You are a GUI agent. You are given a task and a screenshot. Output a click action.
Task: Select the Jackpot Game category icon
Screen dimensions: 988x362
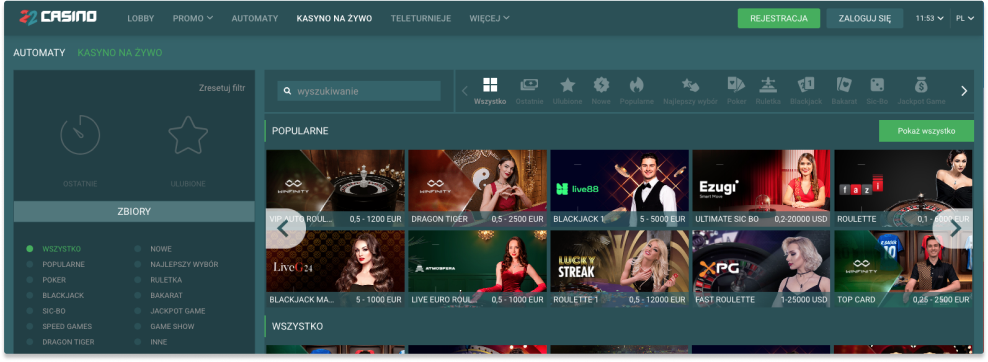pos(921,85)
